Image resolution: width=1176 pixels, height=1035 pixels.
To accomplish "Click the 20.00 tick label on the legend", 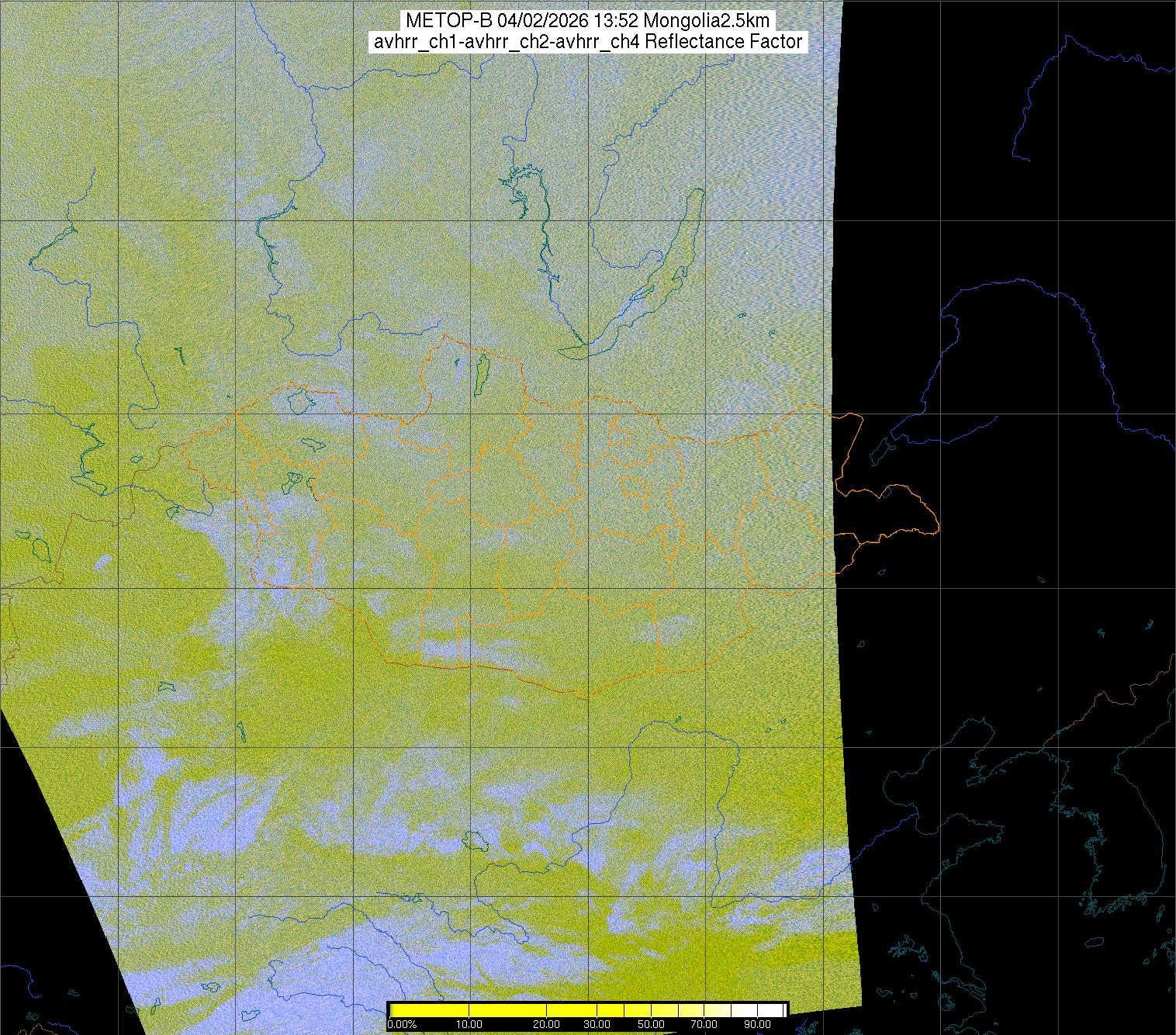I will (548, 1024).
